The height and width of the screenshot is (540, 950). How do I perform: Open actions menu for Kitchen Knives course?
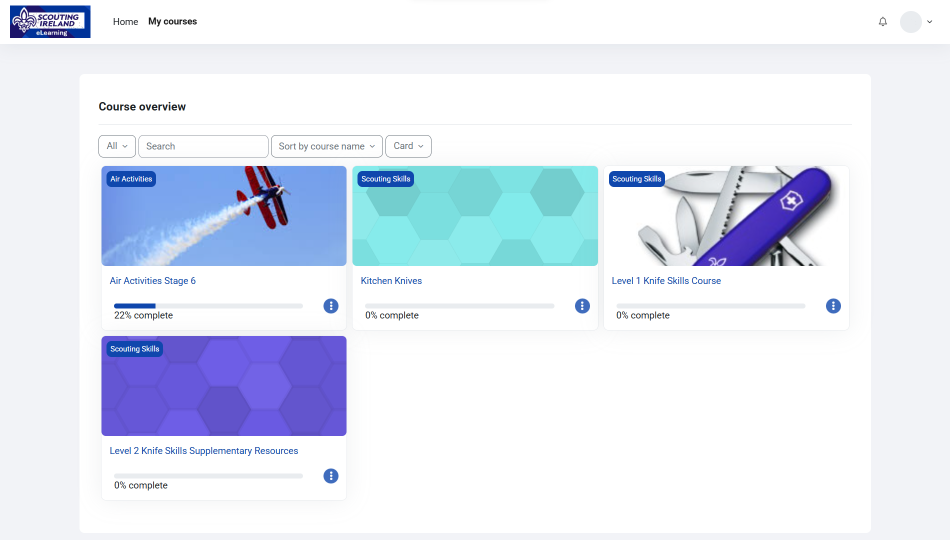click(x=582, y=306)
